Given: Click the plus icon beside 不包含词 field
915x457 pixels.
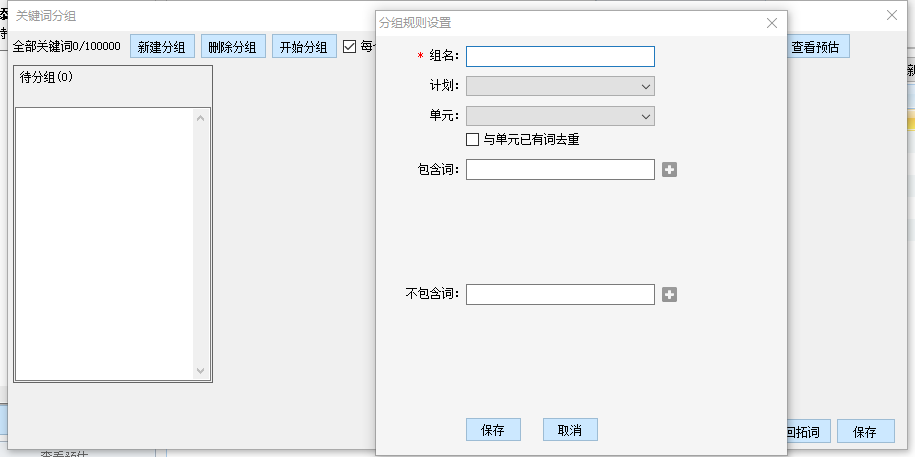Looking at the screenshot, I should click(x=670, y=295).
